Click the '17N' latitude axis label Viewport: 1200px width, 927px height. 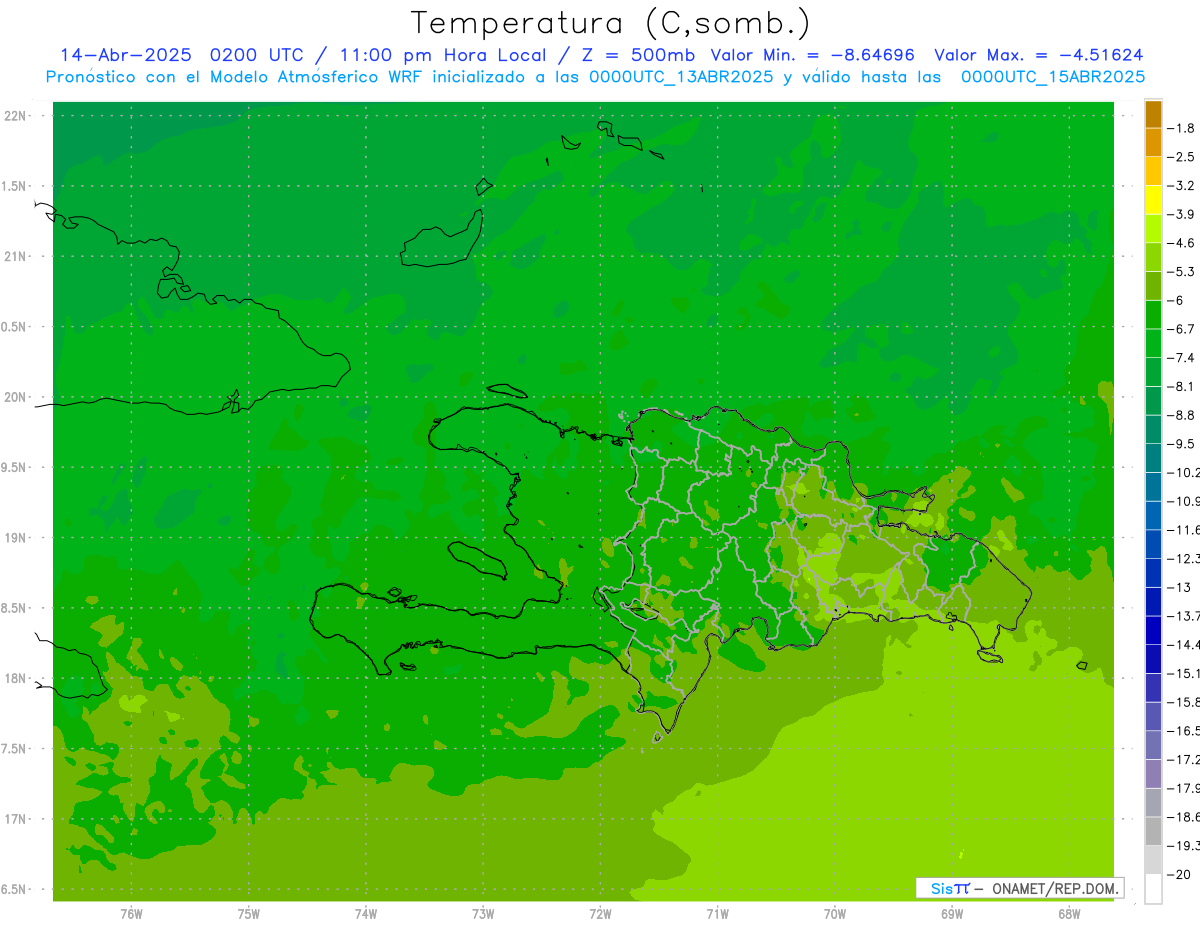pos(17,819)
